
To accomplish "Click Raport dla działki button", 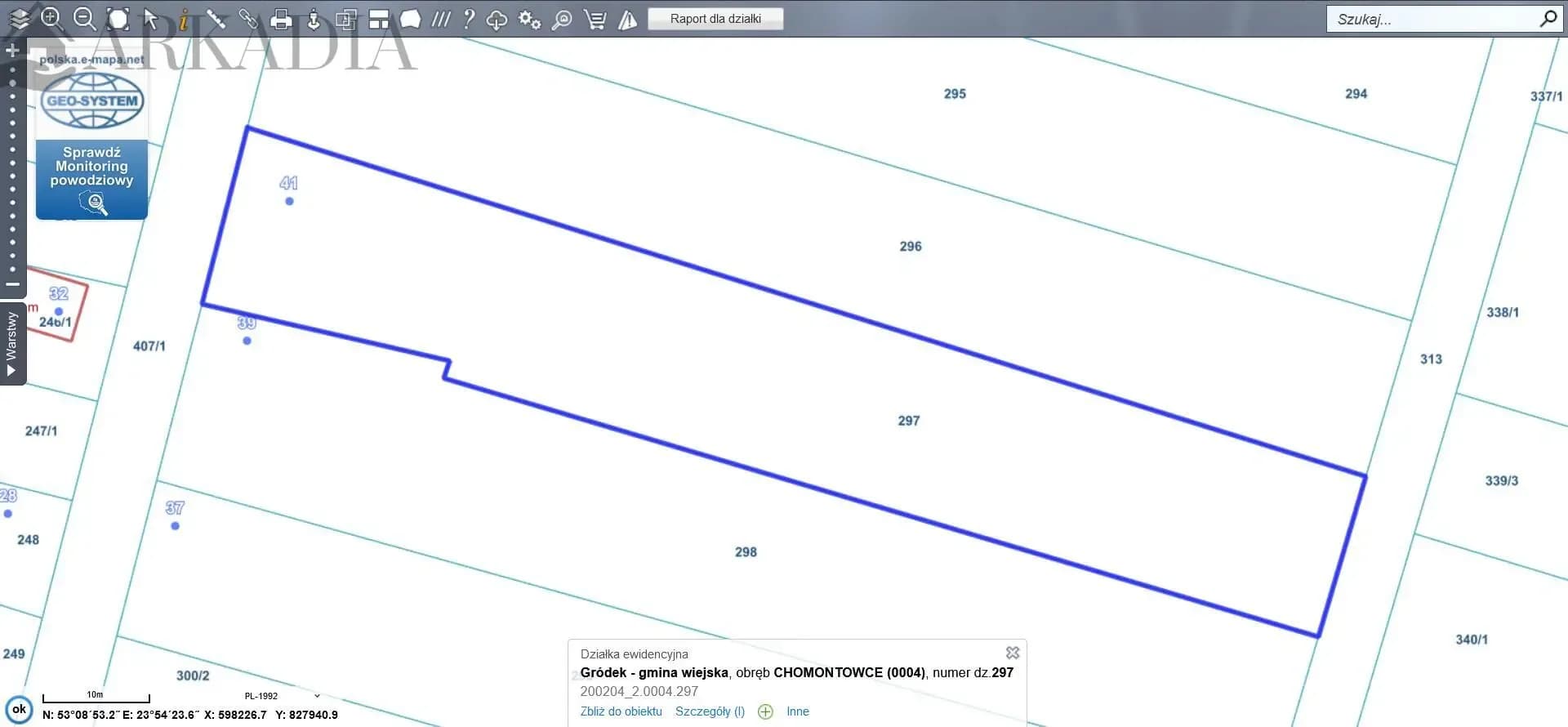I will point(715,19).
